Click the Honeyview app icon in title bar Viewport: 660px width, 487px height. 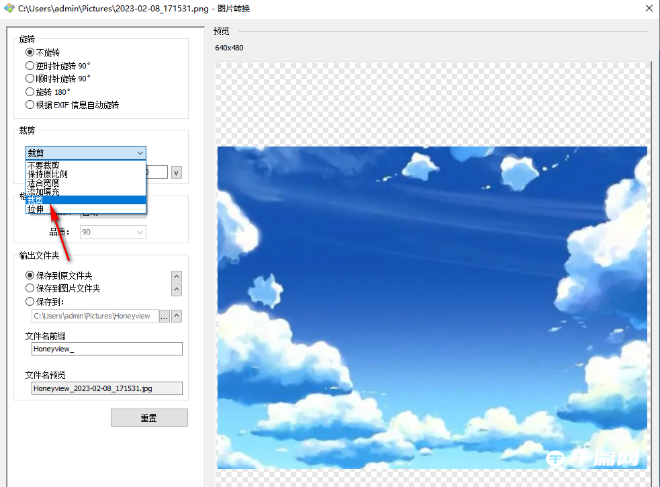pos(8,8)
